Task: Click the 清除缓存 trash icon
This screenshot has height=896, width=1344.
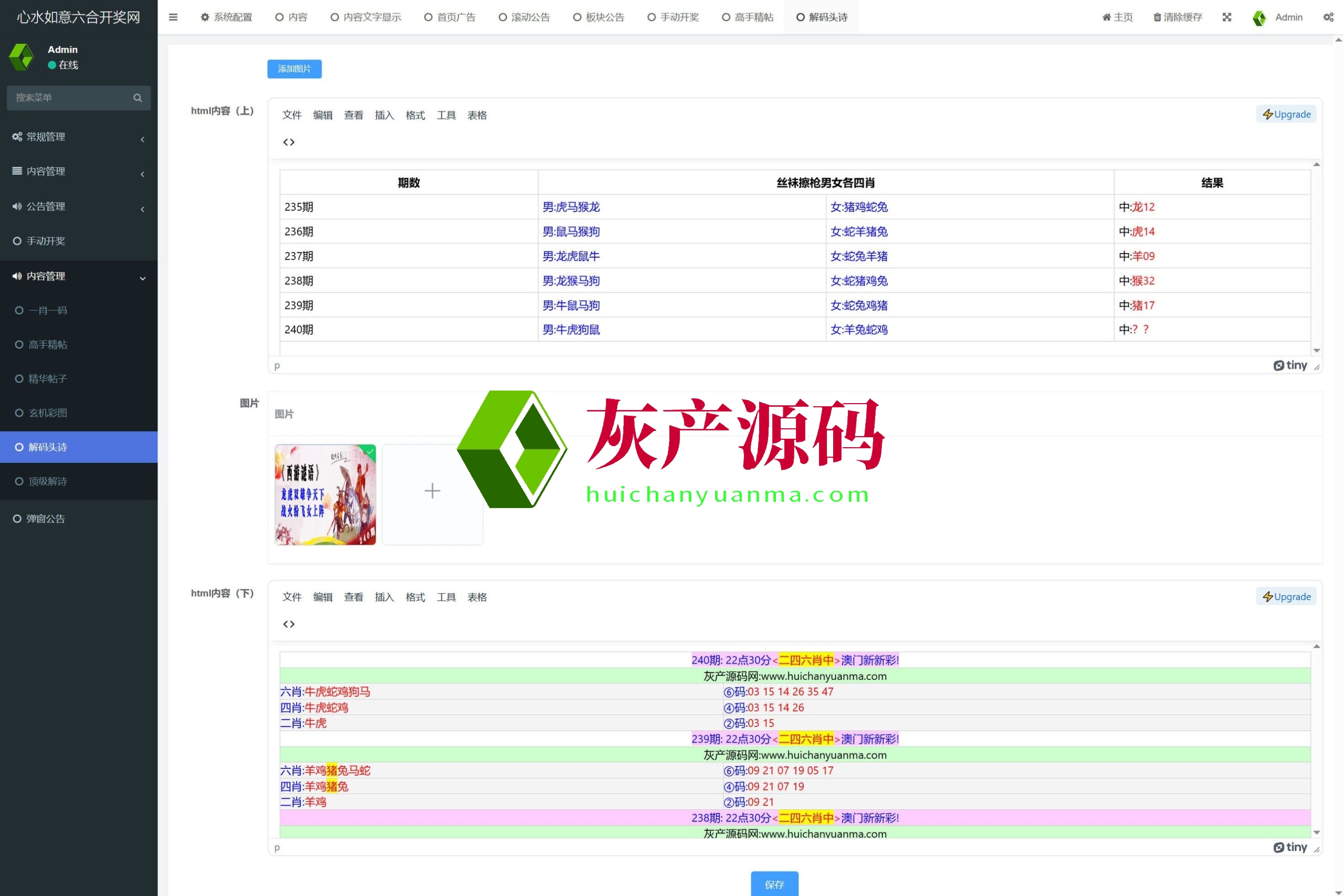Action: 1157,17
